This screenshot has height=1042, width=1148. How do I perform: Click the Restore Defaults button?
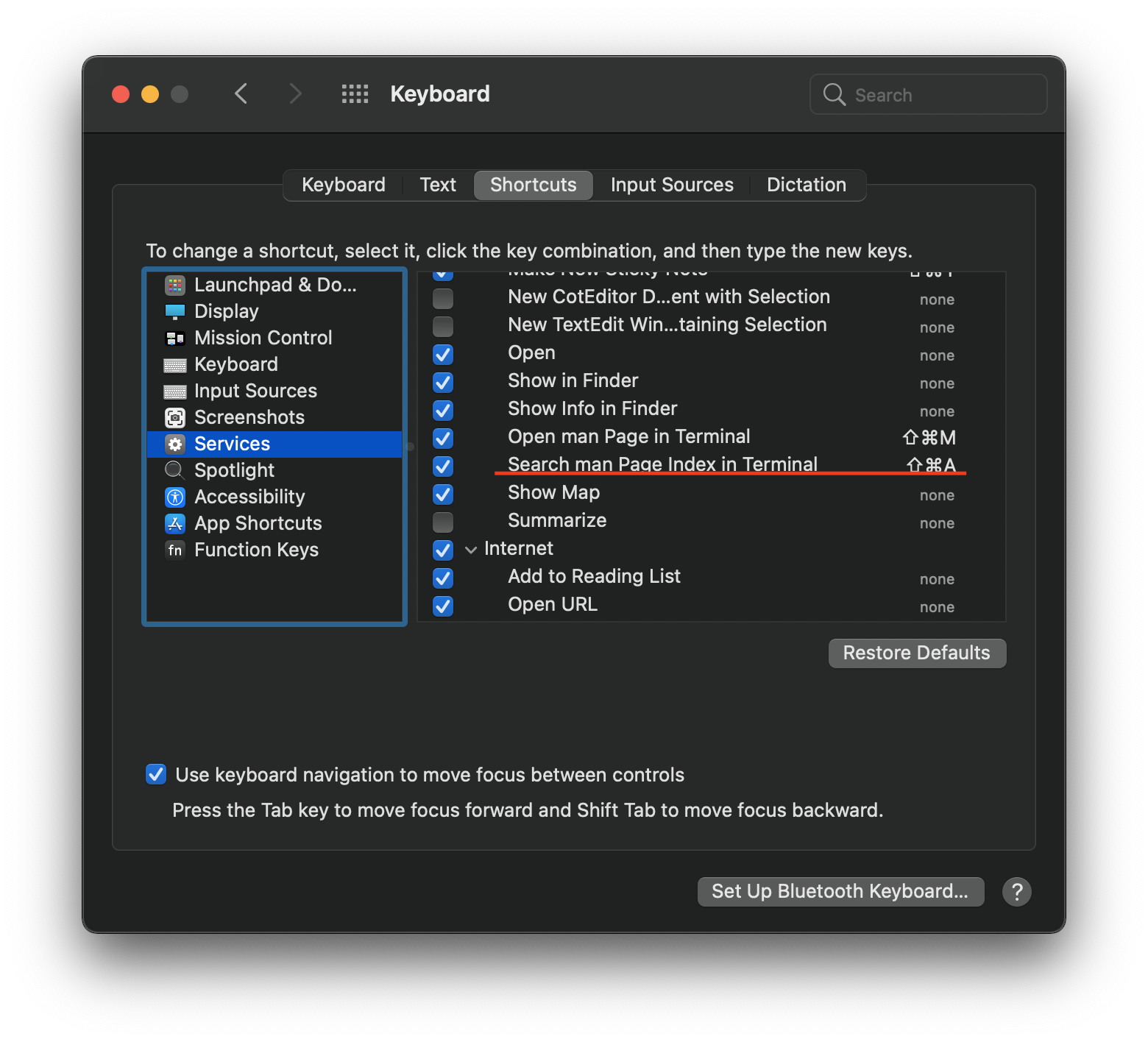(916, 653)
